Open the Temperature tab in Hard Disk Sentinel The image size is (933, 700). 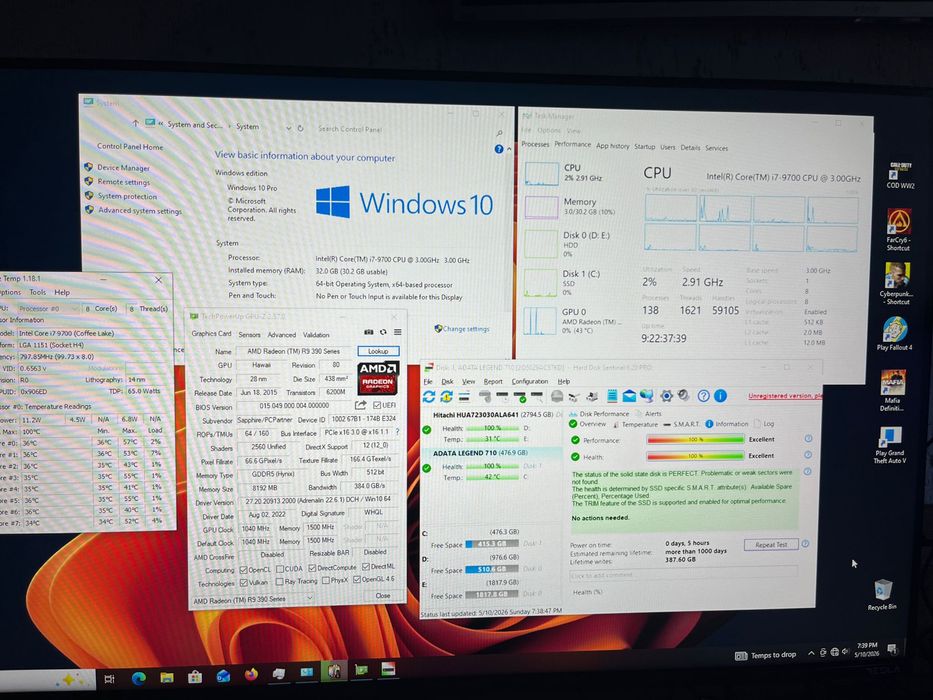(635, 424)
